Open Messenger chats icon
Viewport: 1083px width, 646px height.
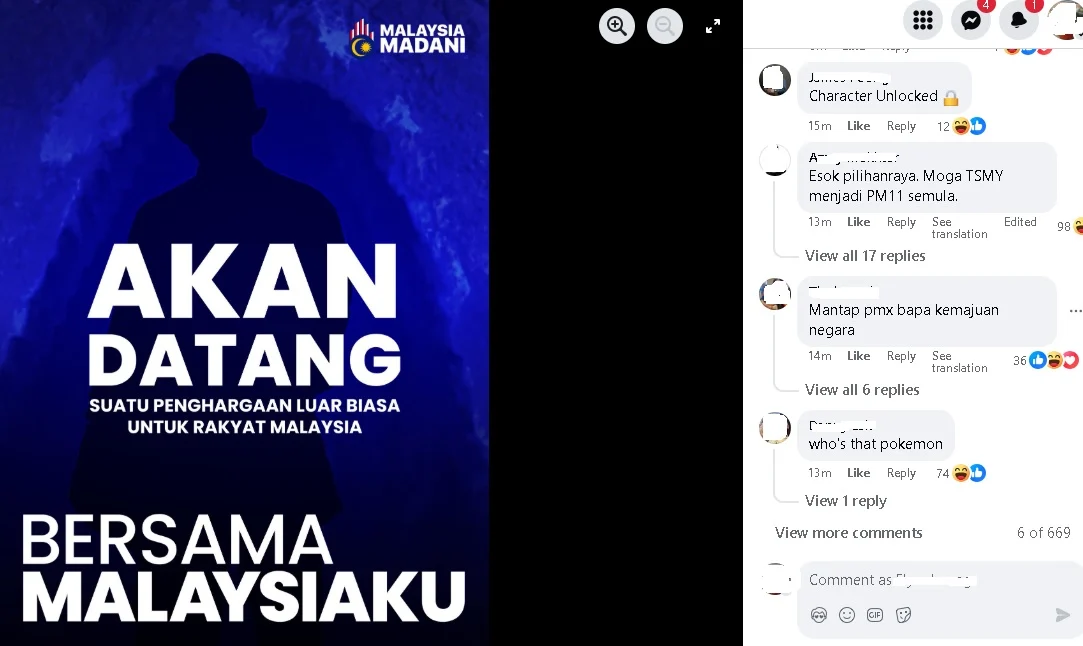[x=970, y=20]
